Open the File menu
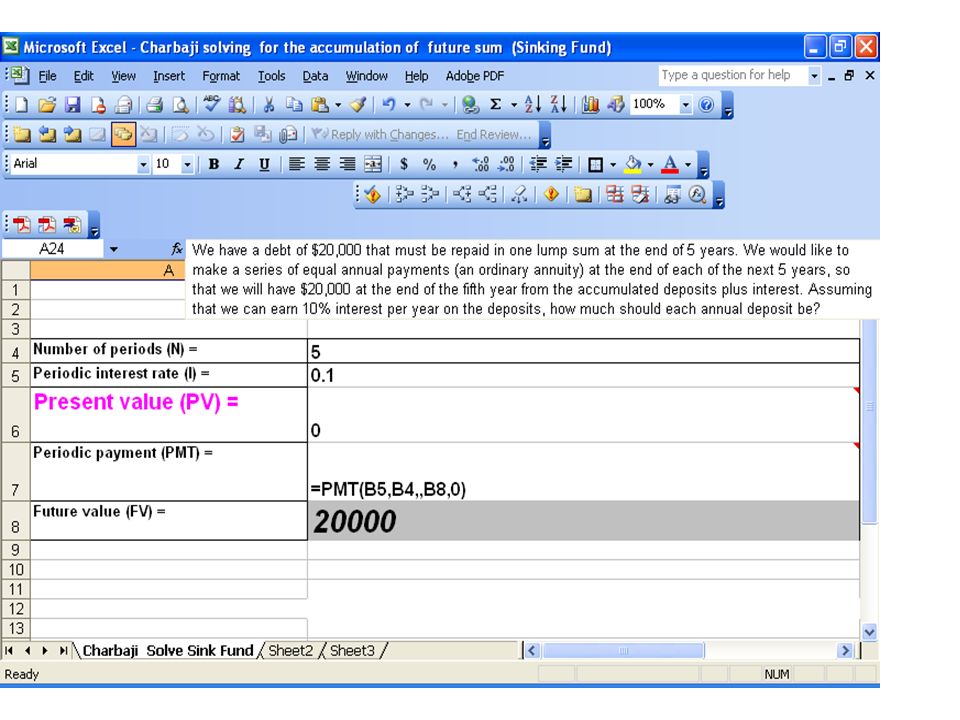Viewport: 960px width, 720px height. (x=47, y=76)
